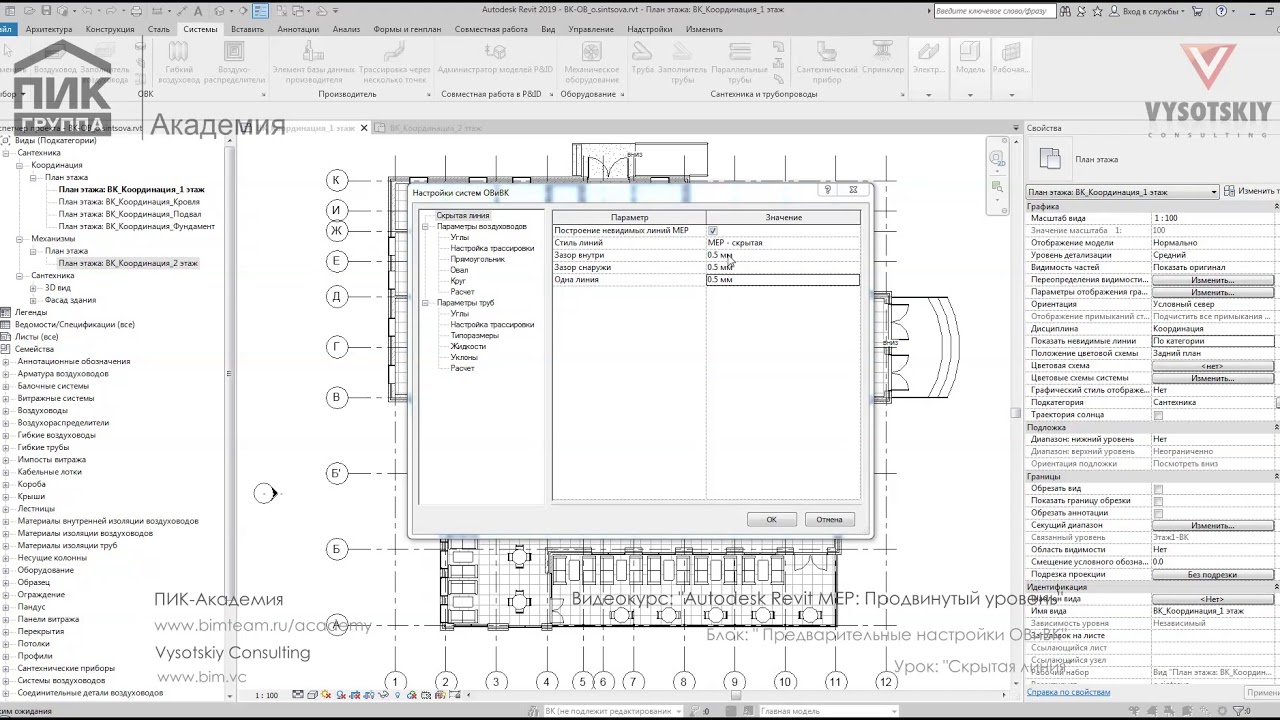Click the search binoculars icon in title bar
Viewport: 1280px width, 720px height.
pyautogui.click(x=1065, y=11)
